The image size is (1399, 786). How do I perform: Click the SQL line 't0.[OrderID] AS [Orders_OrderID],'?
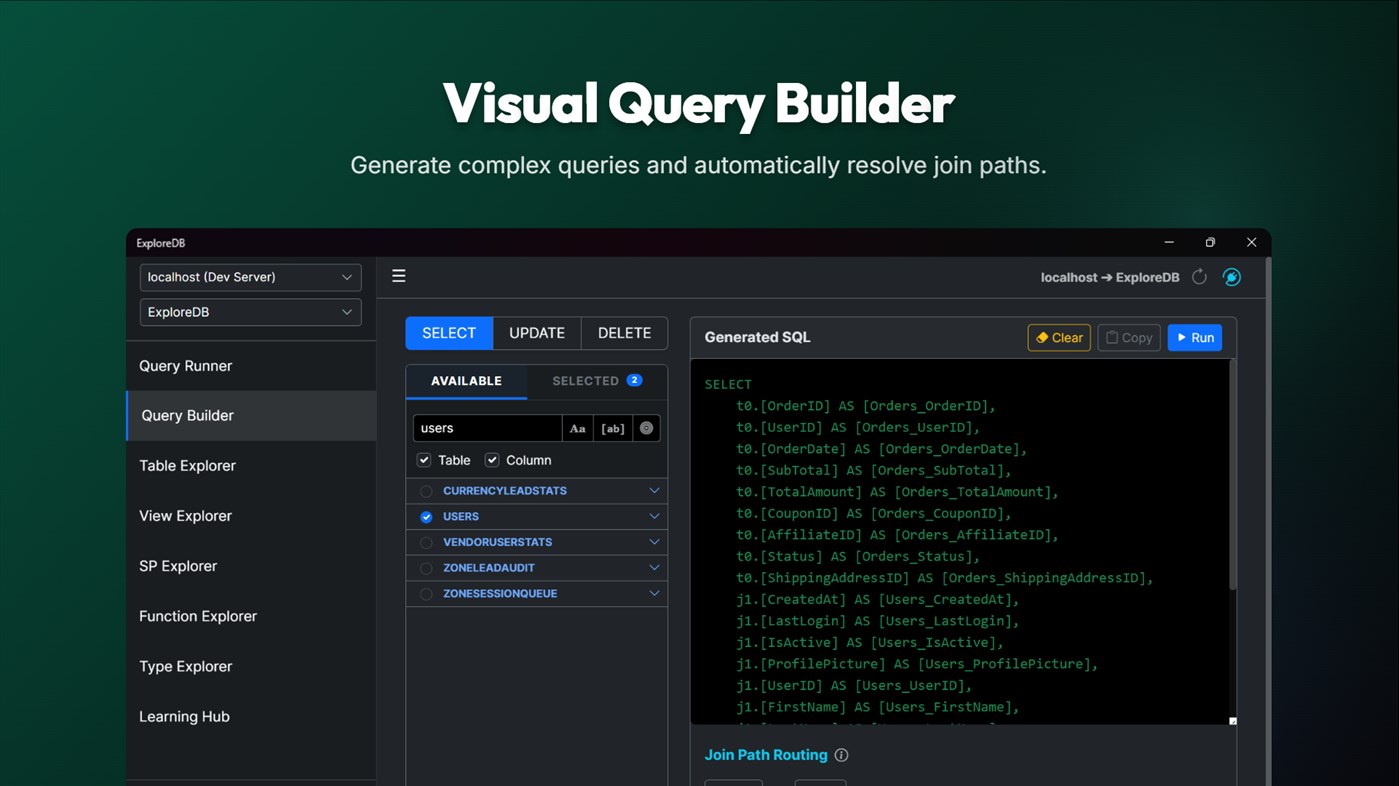(x=866, y=406)
